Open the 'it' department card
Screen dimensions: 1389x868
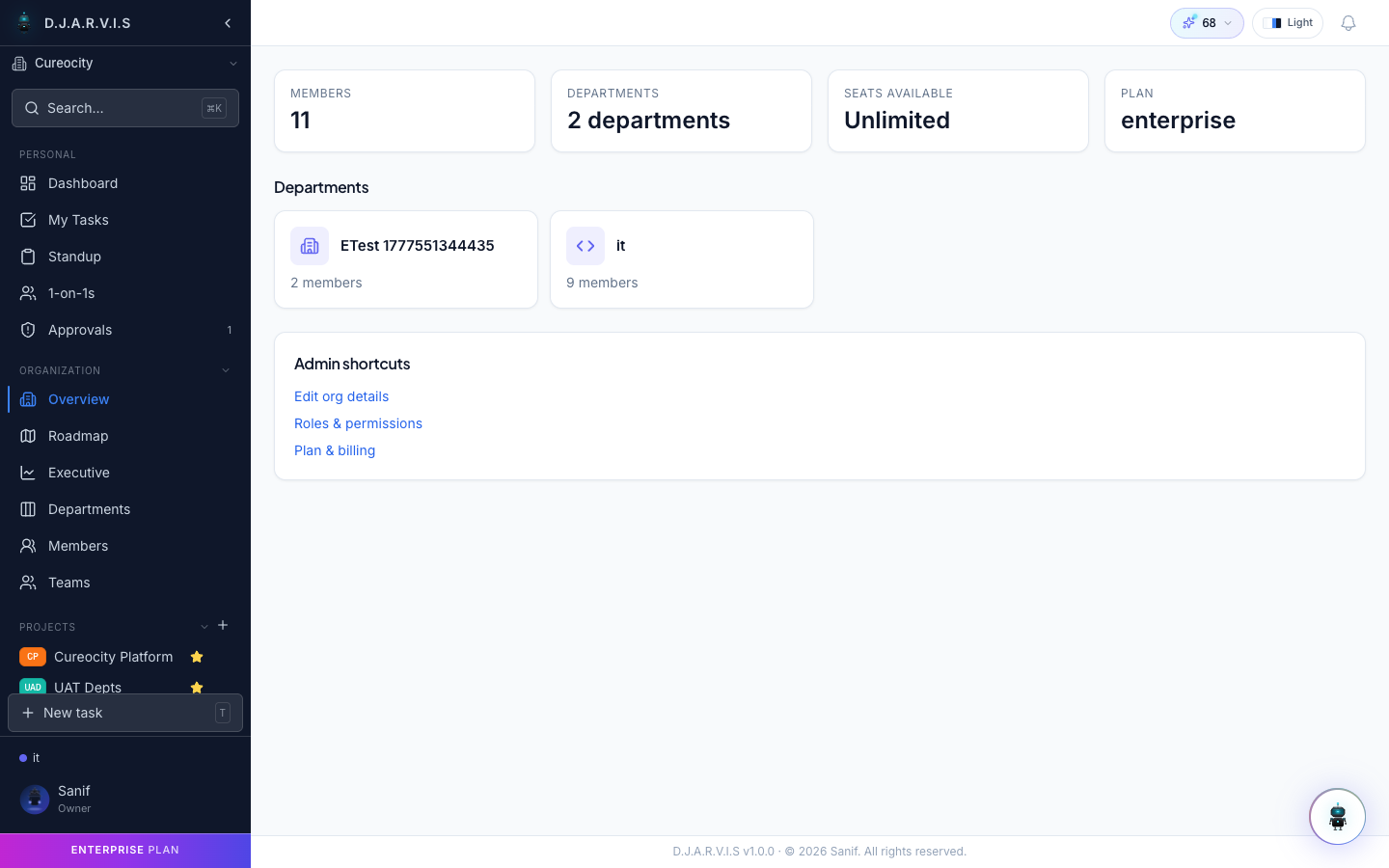click(682, 259)
